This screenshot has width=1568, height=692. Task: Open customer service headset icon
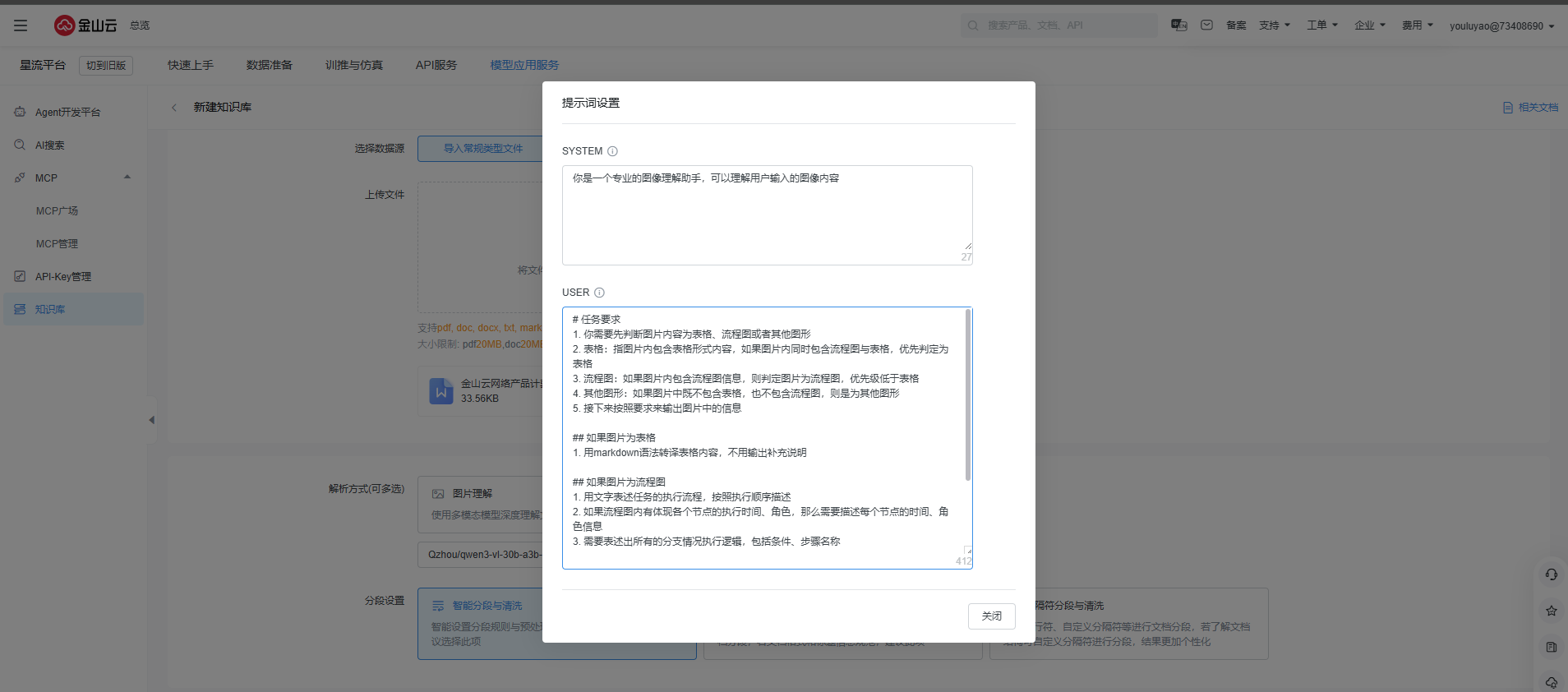click(x=1551, y=574)
